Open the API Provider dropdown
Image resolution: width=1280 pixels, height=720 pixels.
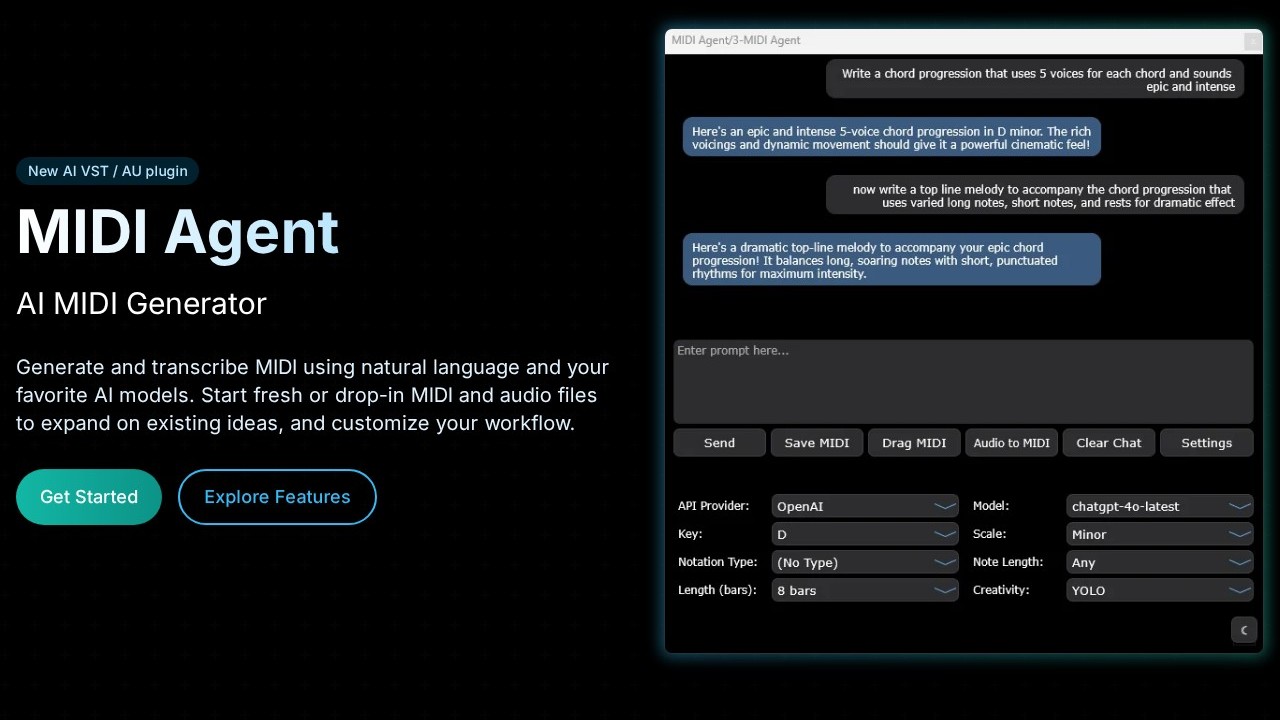tap(865, 506)
